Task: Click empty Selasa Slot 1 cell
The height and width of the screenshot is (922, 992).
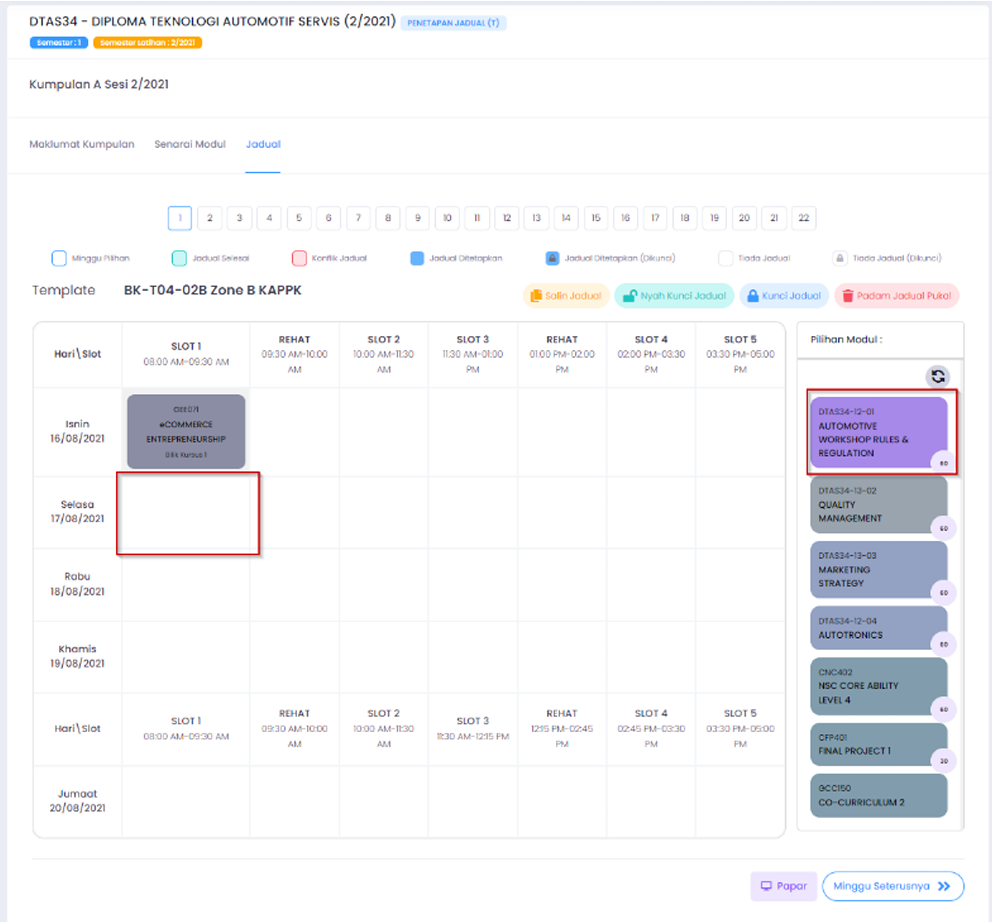Action: click(188, 513)
